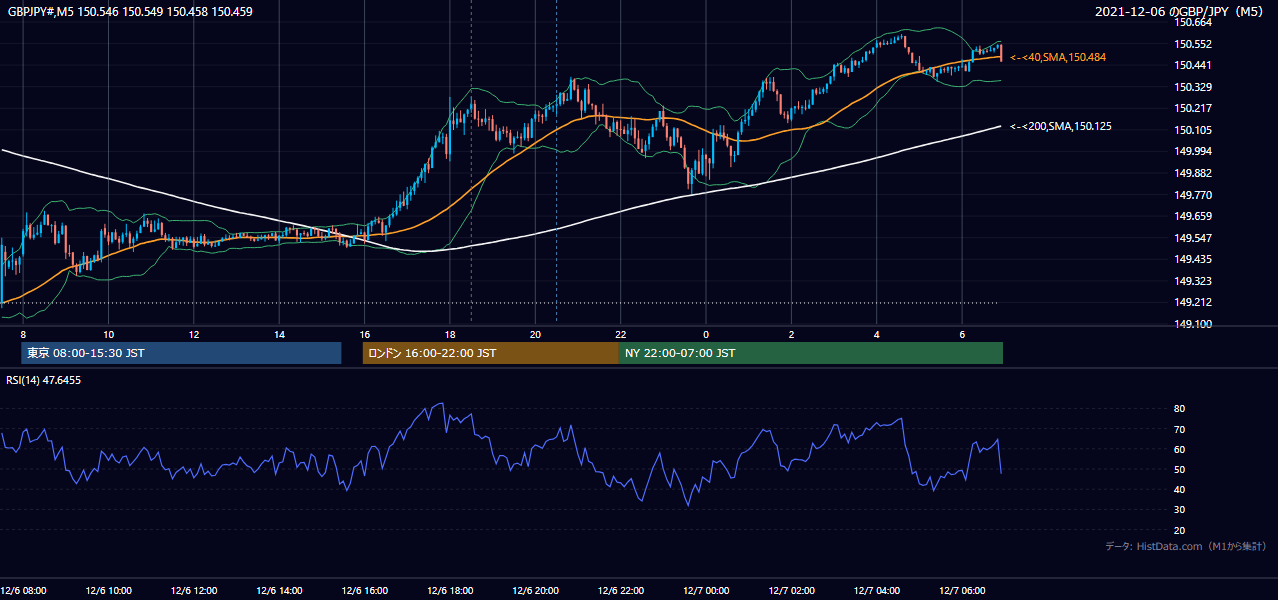Screen dimensions: 1278x600
Task: Click RSI scale value 50
Action: coord(1179,469)
